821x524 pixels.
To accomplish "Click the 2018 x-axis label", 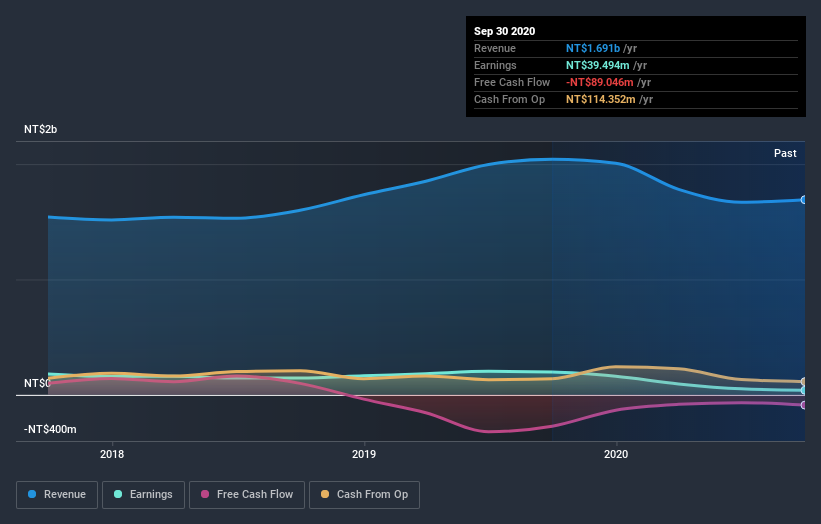I will point(112,454).
